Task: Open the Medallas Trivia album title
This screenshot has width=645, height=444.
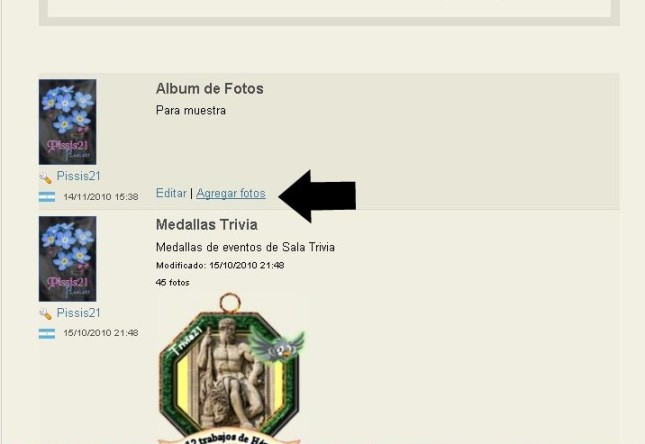Action: (x=207, y=225)
